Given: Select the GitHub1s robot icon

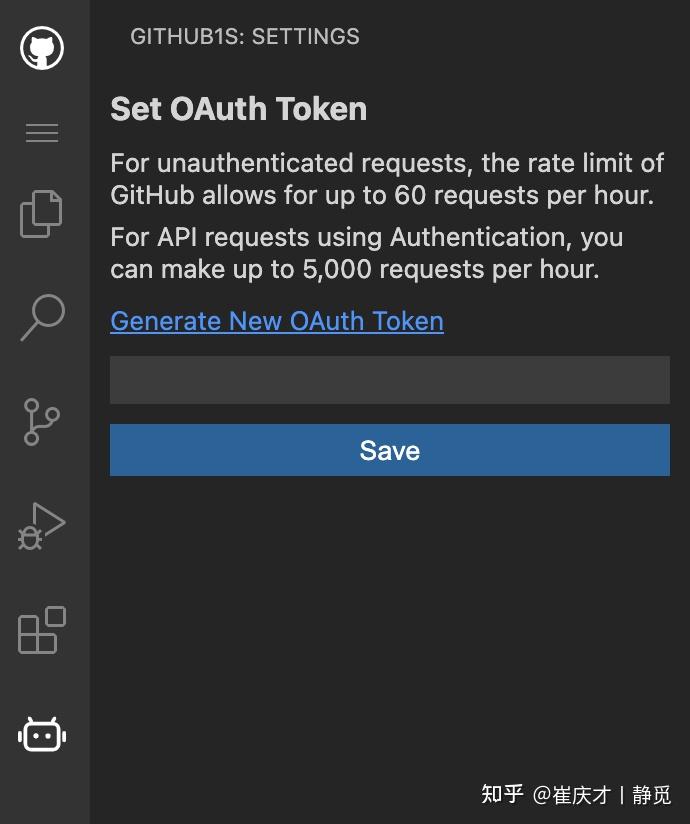Looking at the screenshot, I should [41, 735].
